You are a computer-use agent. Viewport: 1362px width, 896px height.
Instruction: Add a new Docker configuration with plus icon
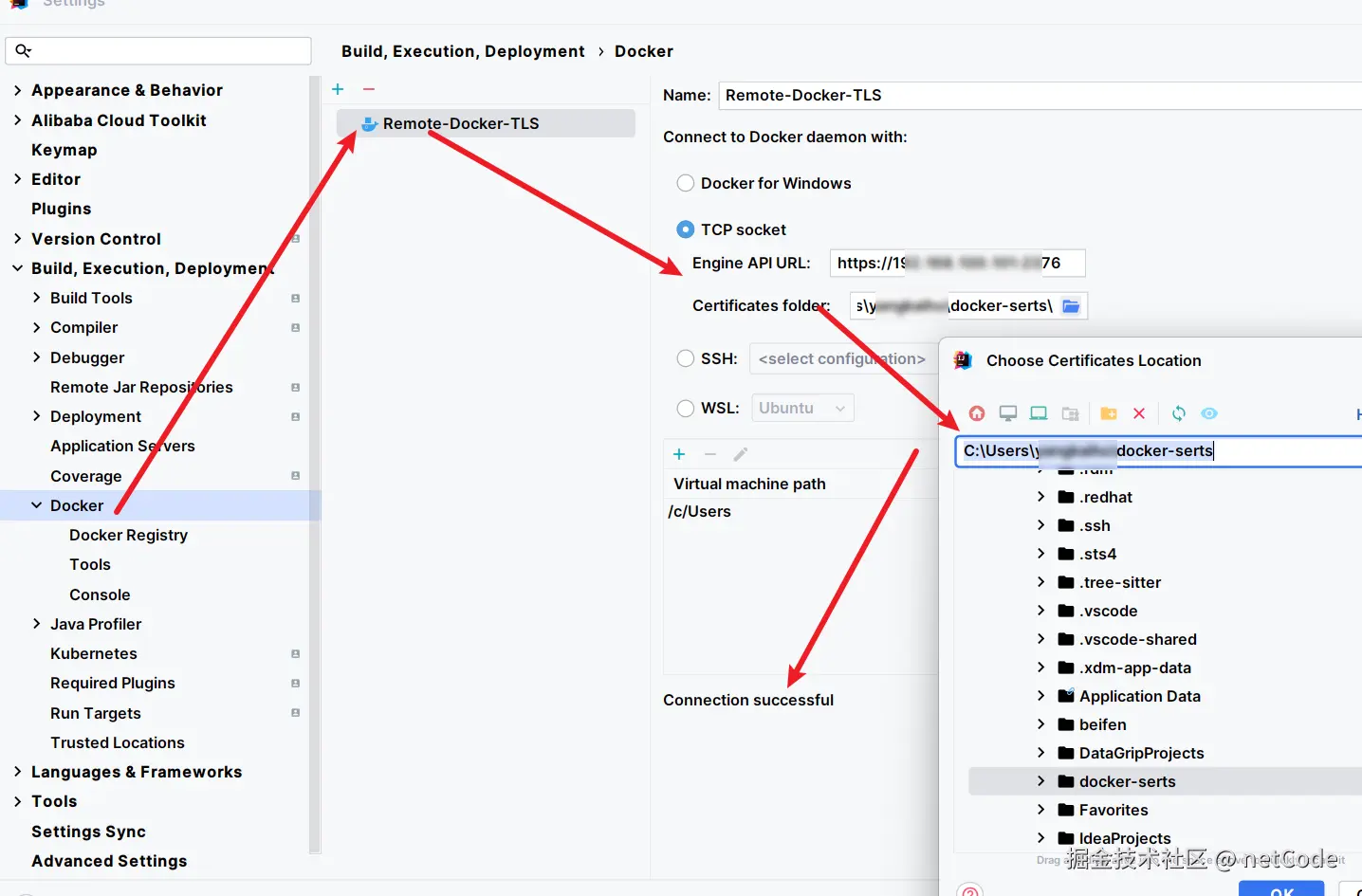tap(338, 89)
